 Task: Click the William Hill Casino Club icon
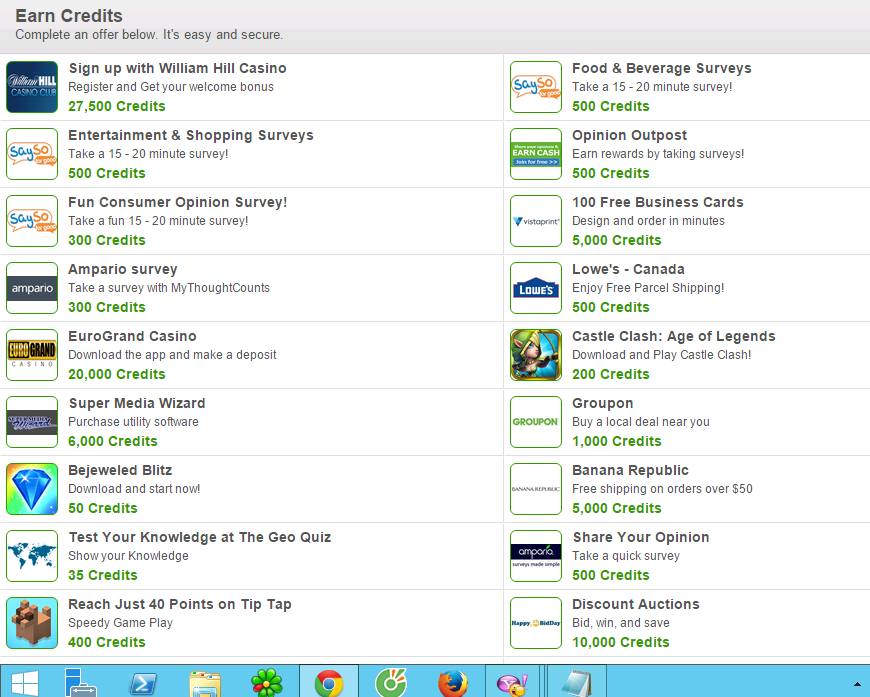click(32, 87)
